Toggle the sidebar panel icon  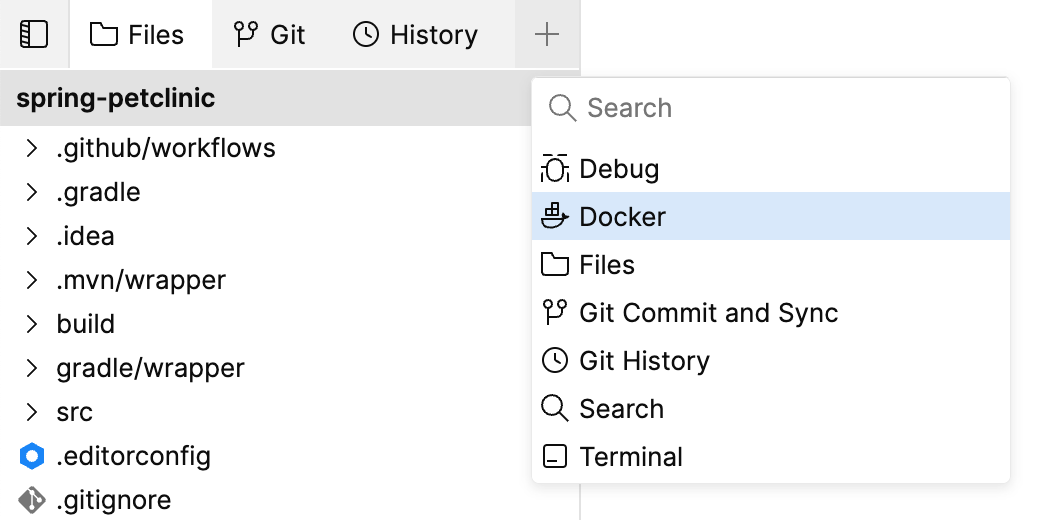(34, 35)
